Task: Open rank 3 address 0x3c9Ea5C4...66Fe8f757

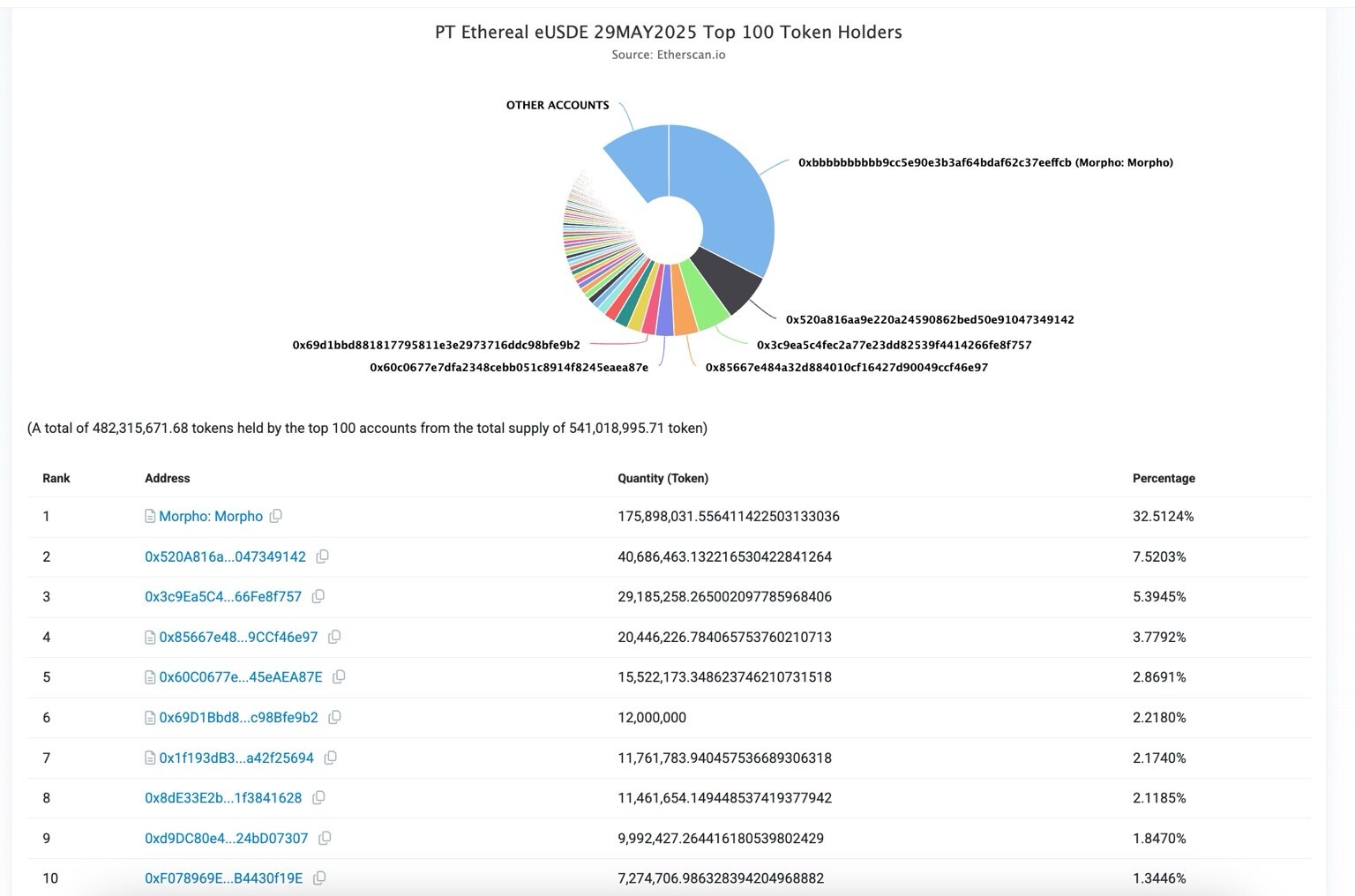Action: pos(222,597)
